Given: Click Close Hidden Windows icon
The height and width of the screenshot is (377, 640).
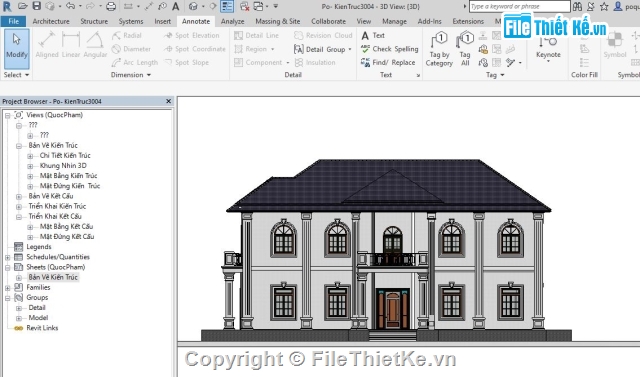Looking at the screenshot, I should tap(244, 6).
